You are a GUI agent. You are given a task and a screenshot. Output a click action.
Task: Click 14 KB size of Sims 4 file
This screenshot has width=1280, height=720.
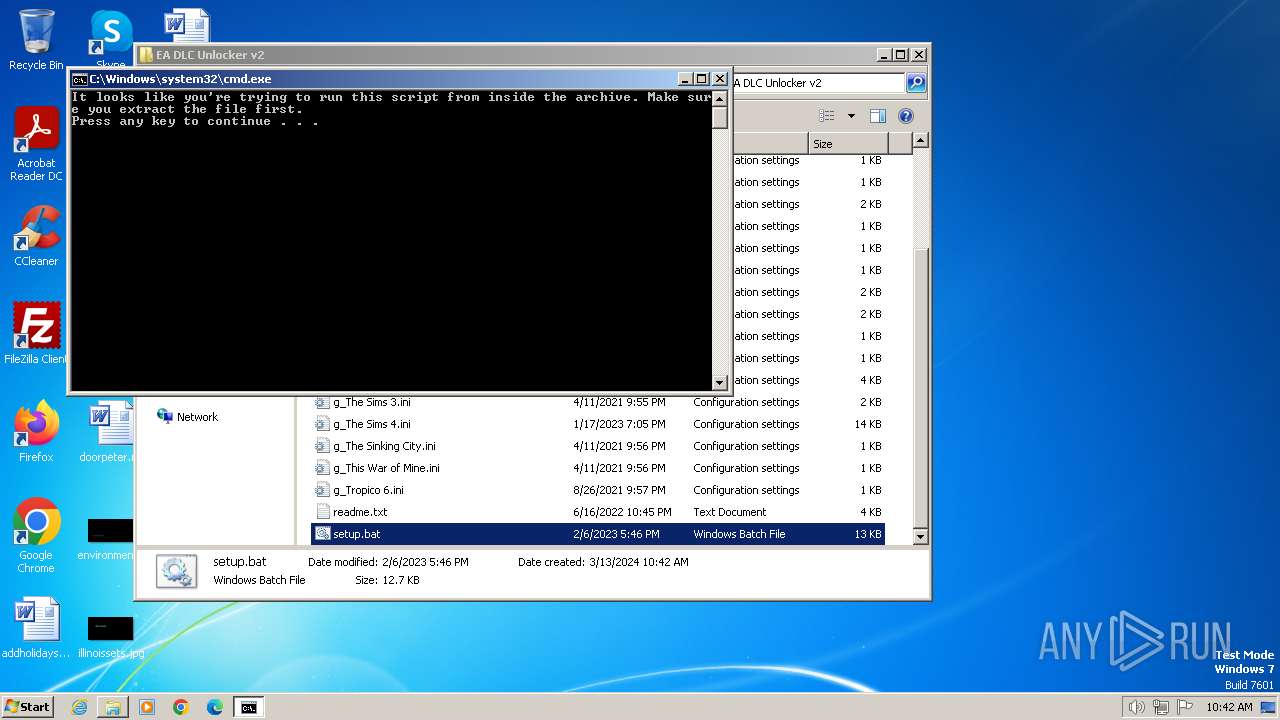coord(867,424)
